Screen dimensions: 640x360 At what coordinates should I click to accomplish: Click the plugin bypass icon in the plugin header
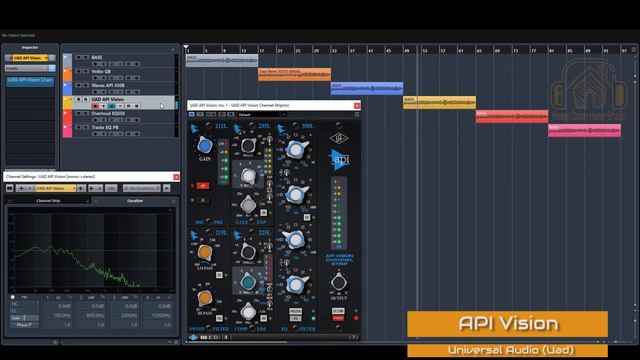(x=192, y=115)
